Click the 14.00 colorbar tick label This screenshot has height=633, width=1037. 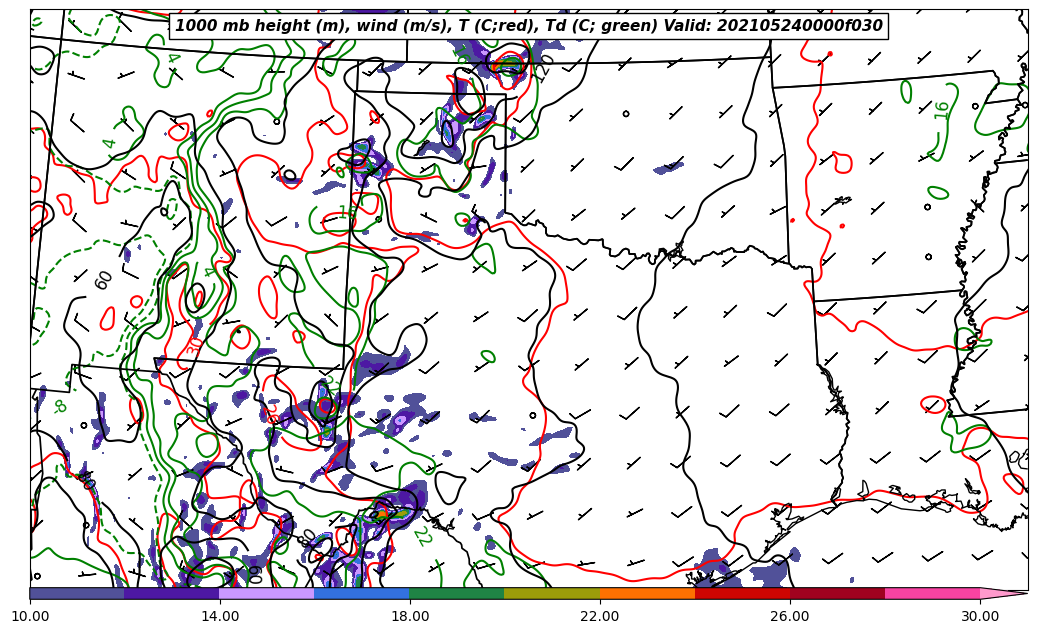pyautogui.click(x=220, y=616)
